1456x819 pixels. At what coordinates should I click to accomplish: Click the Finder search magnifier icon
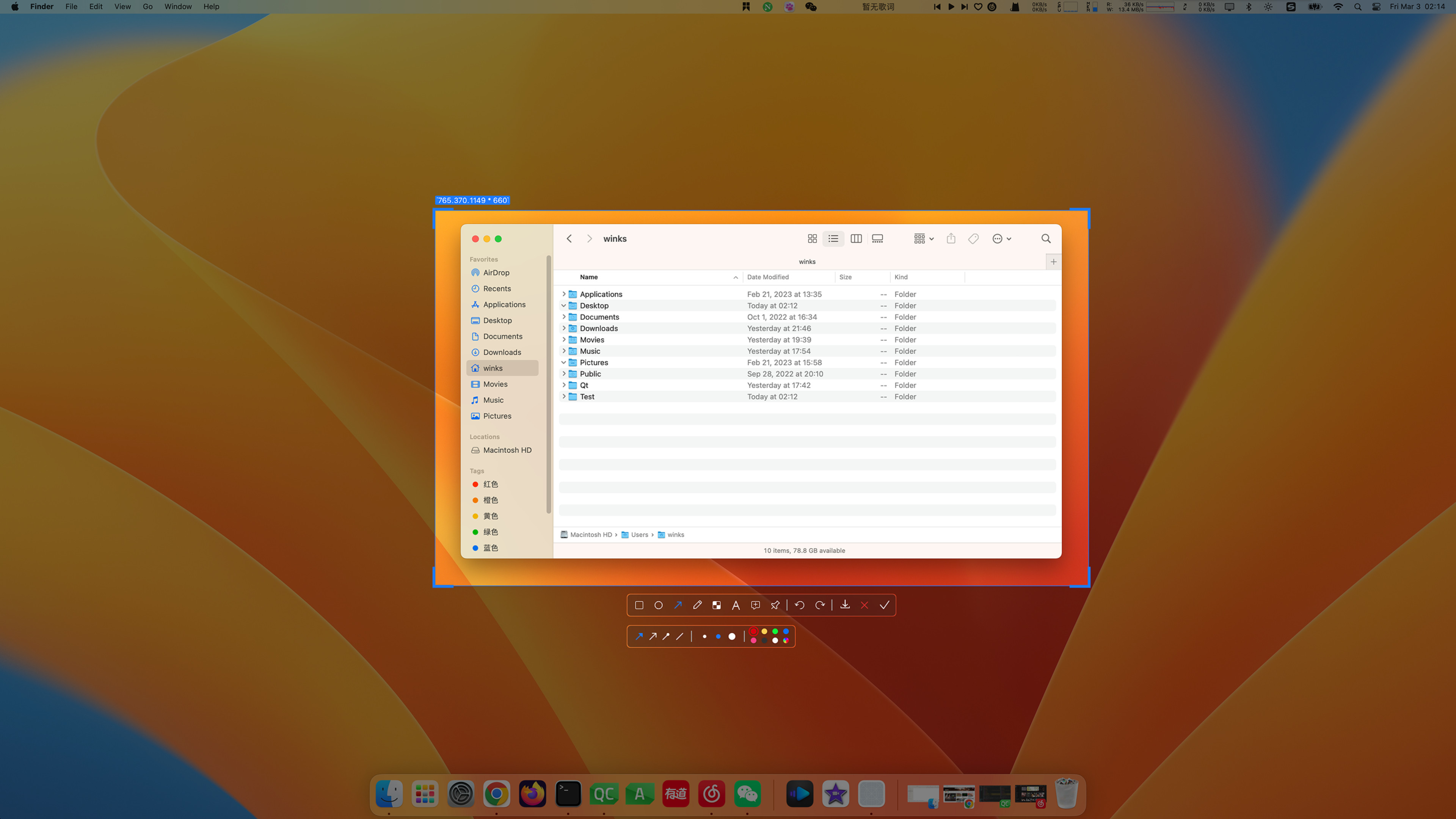click(1046, 238)
